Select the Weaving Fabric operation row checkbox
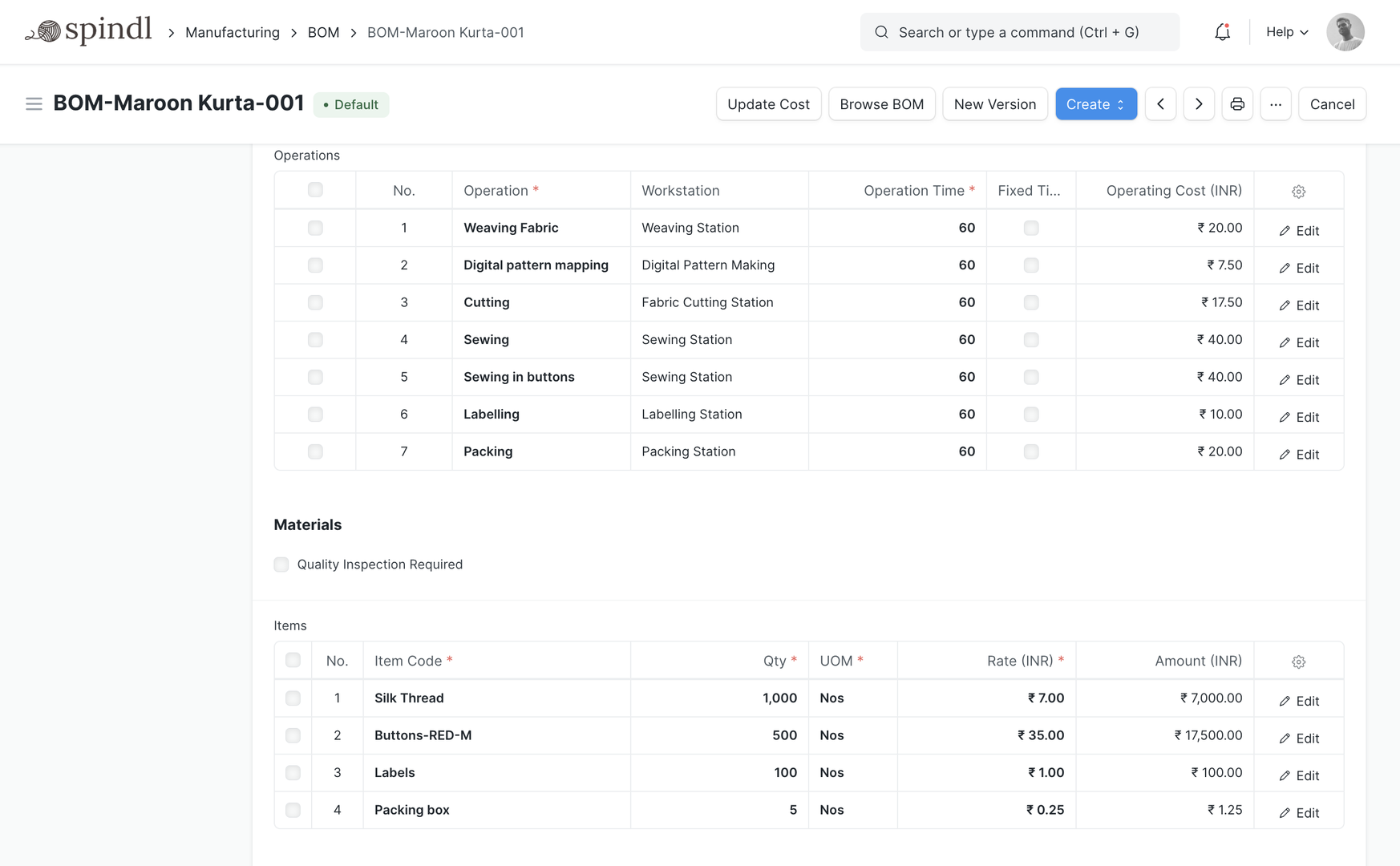The width and height of the screenshot is (1400, 866). coord(315,229)
